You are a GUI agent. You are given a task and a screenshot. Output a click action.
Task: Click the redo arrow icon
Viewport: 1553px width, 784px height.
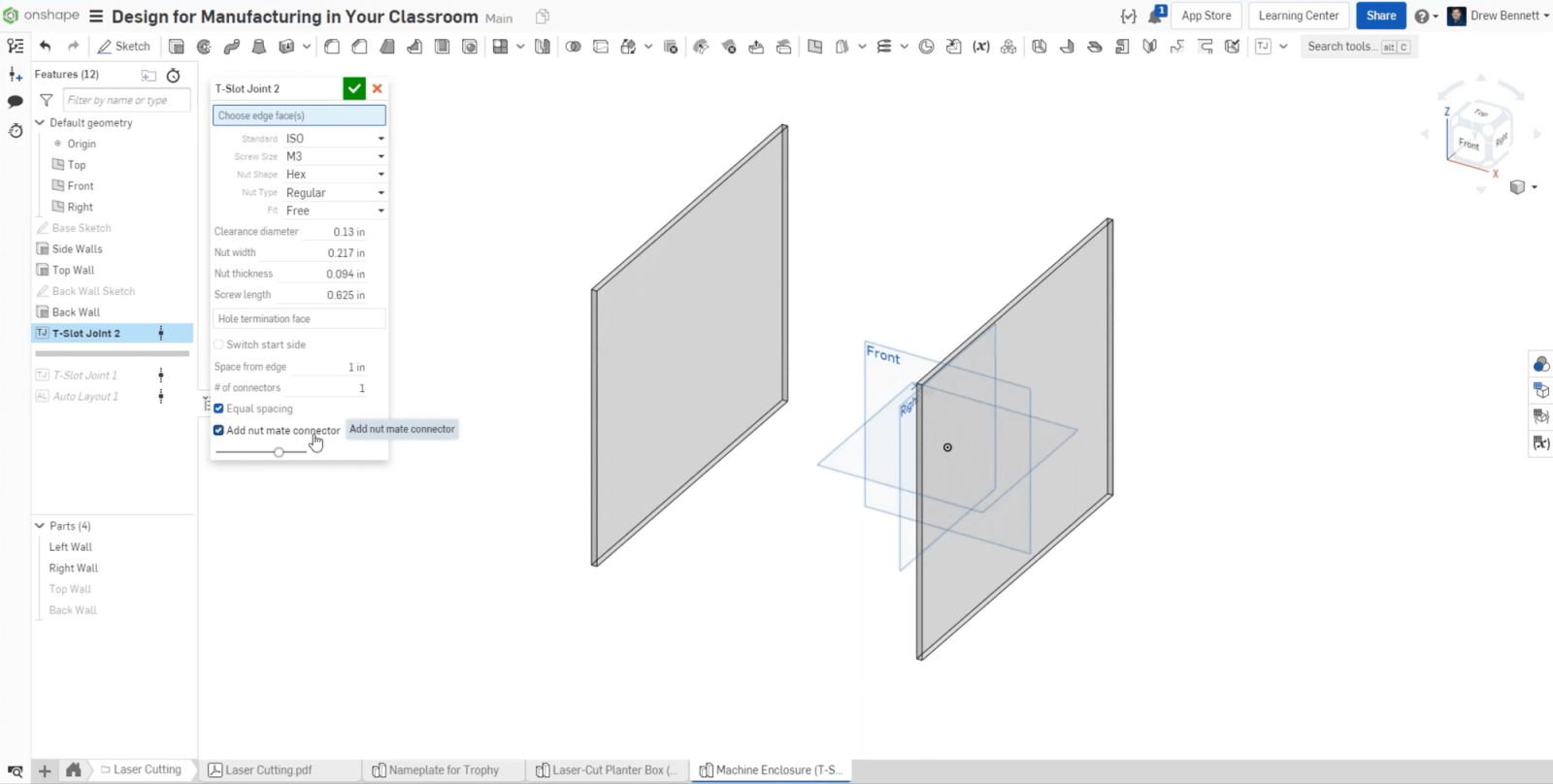[x=73, y=47]
